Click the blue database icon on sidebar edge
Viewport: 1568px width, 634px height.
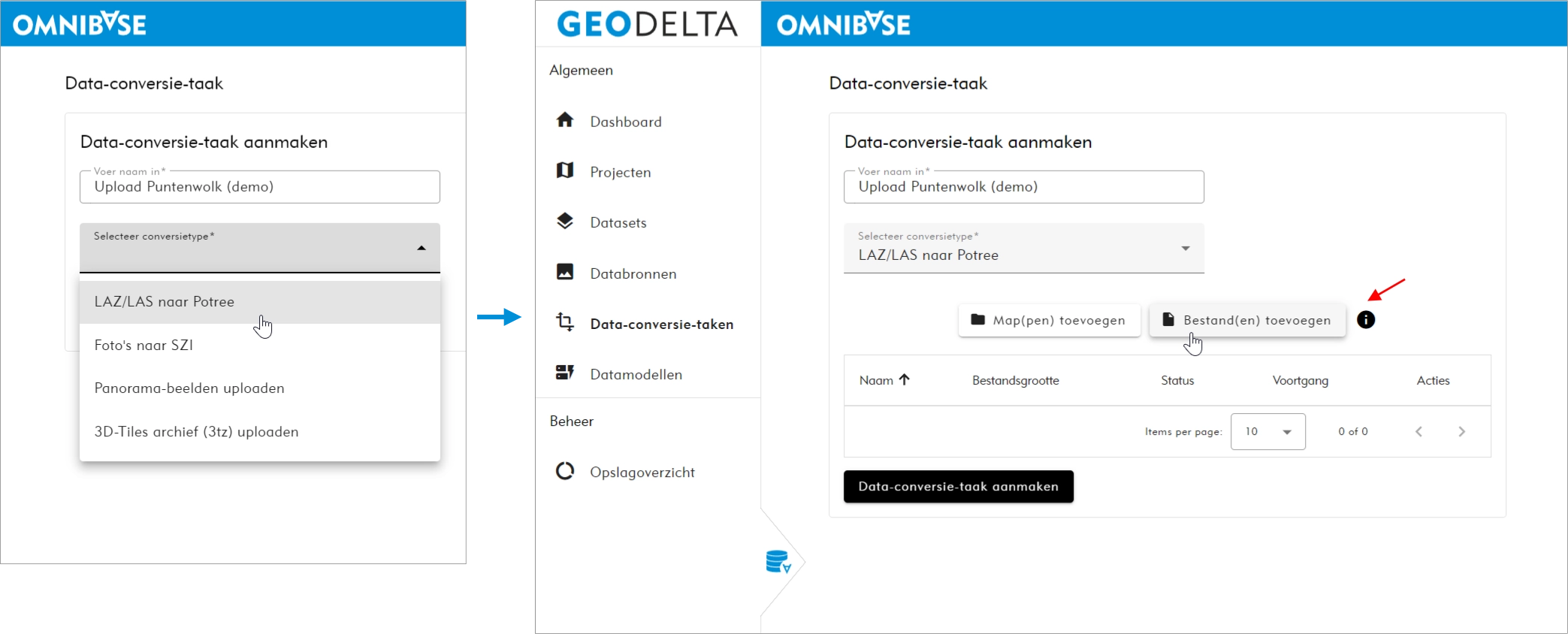[x=778, y=562]
